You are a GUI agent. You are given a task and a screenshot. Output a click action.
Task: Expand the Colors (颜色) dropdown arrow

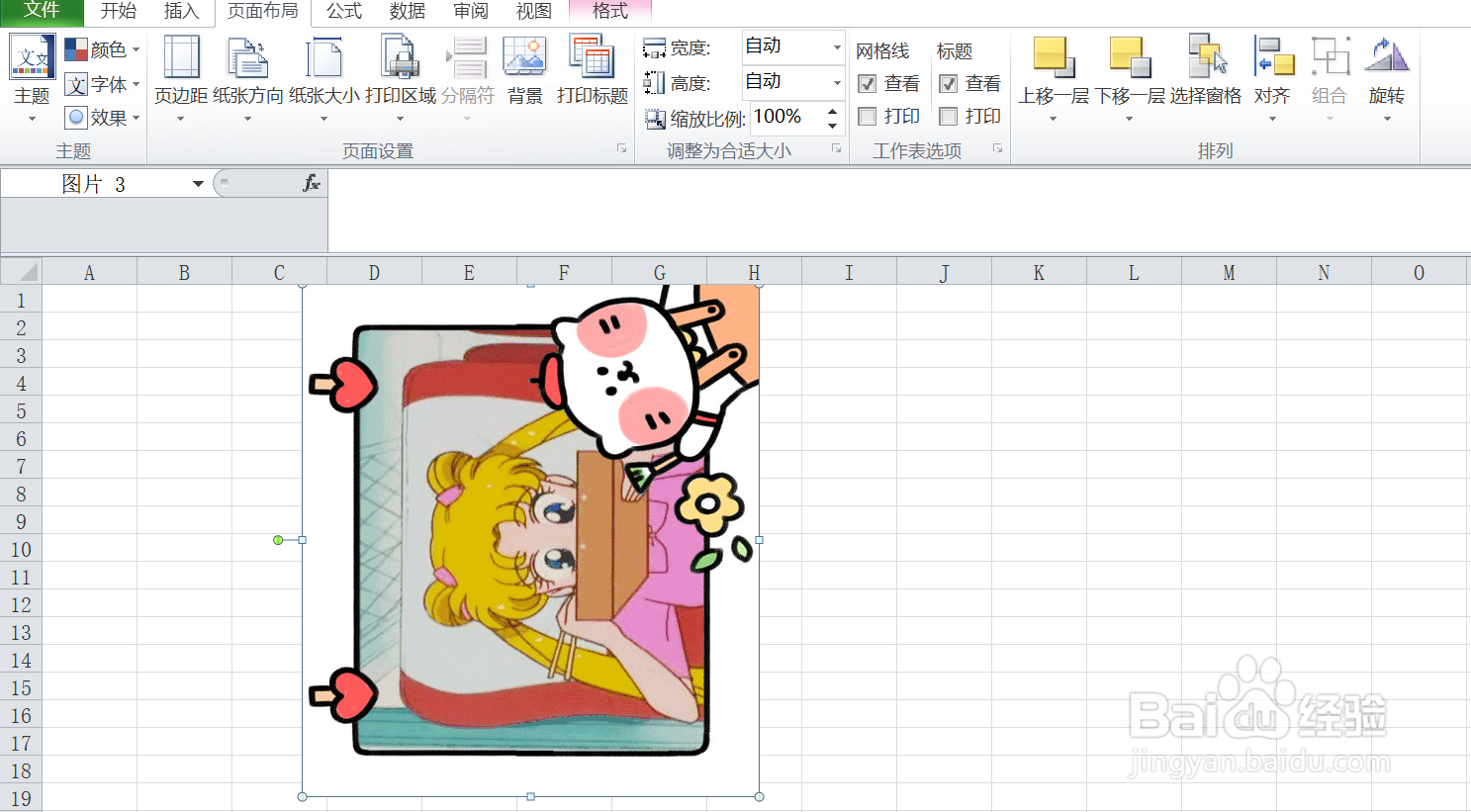[x=137, y=49]
